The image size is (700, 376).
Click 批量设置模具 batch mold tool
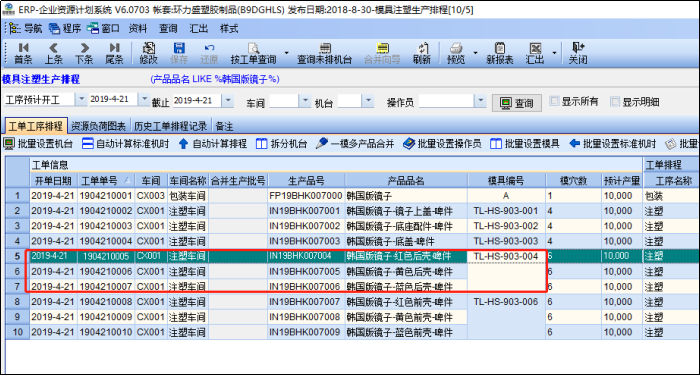[x=525, y=144]
